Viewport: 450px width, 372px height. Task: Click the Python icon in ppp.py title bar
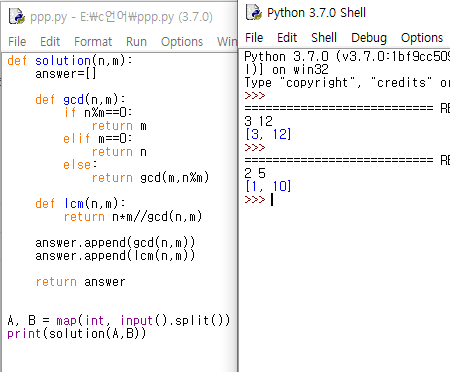(x=17, y=16)
